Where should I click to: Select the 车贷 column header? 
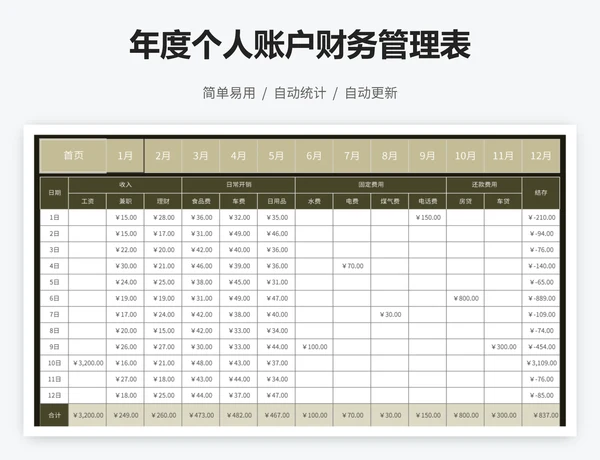coord(503,201)
